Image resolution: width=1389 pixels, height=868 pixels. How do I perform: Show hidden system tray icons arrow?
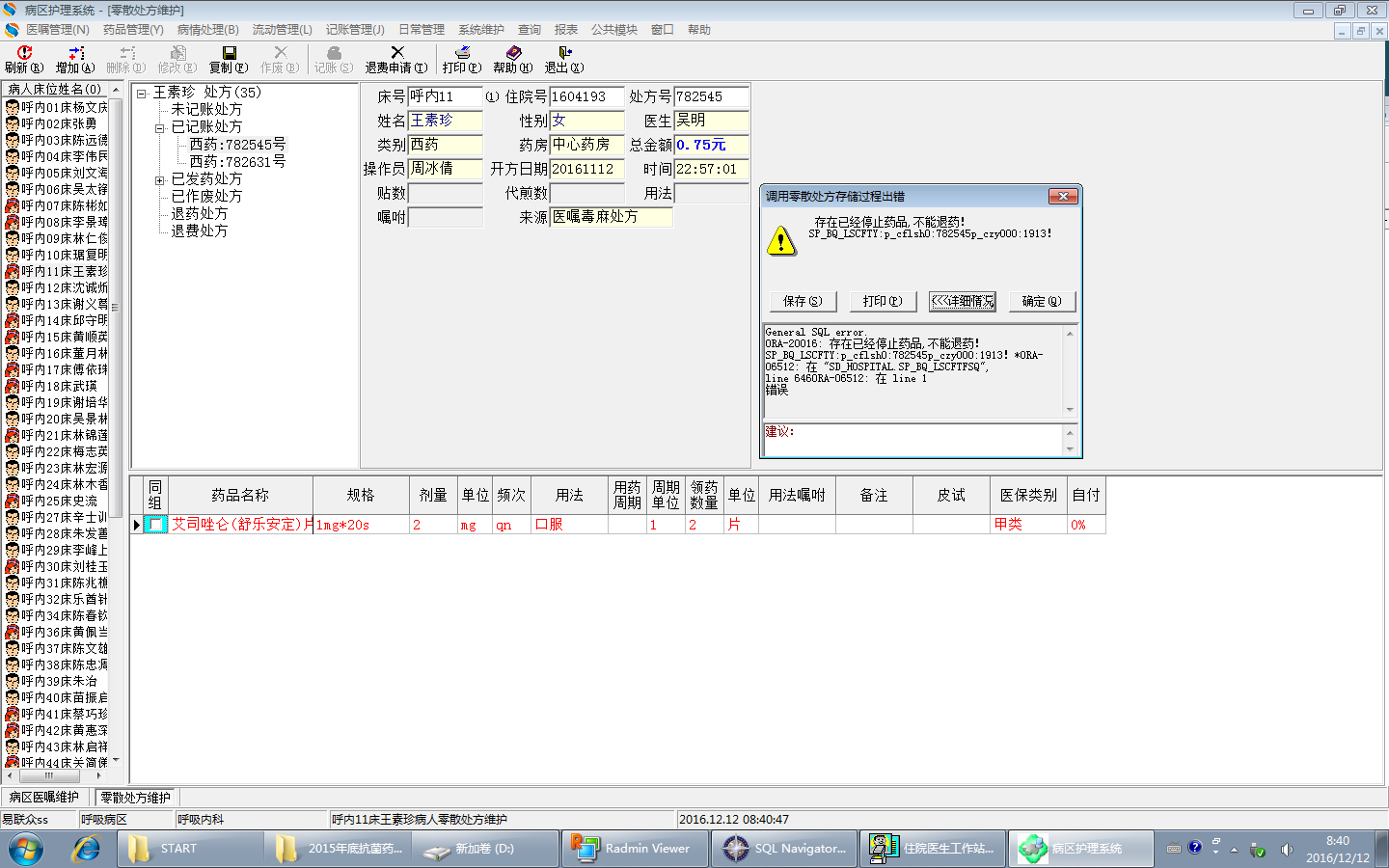(x=1234, y=850)
